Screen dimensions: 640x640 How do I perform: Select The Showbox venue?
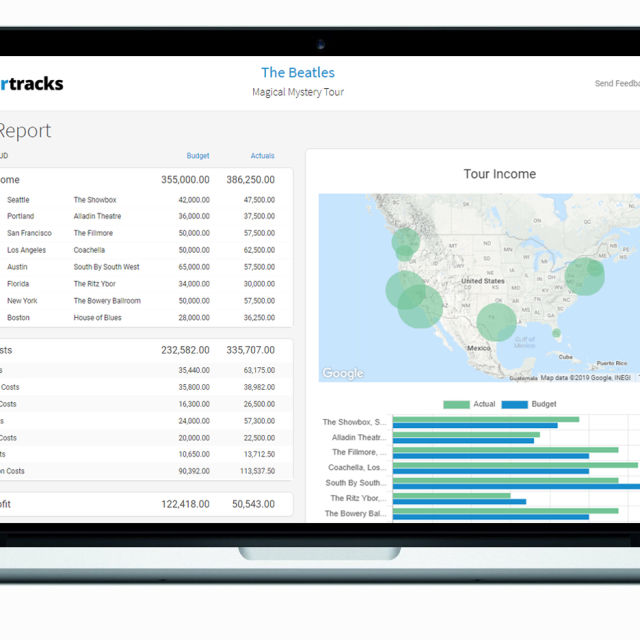pos(95,200)
